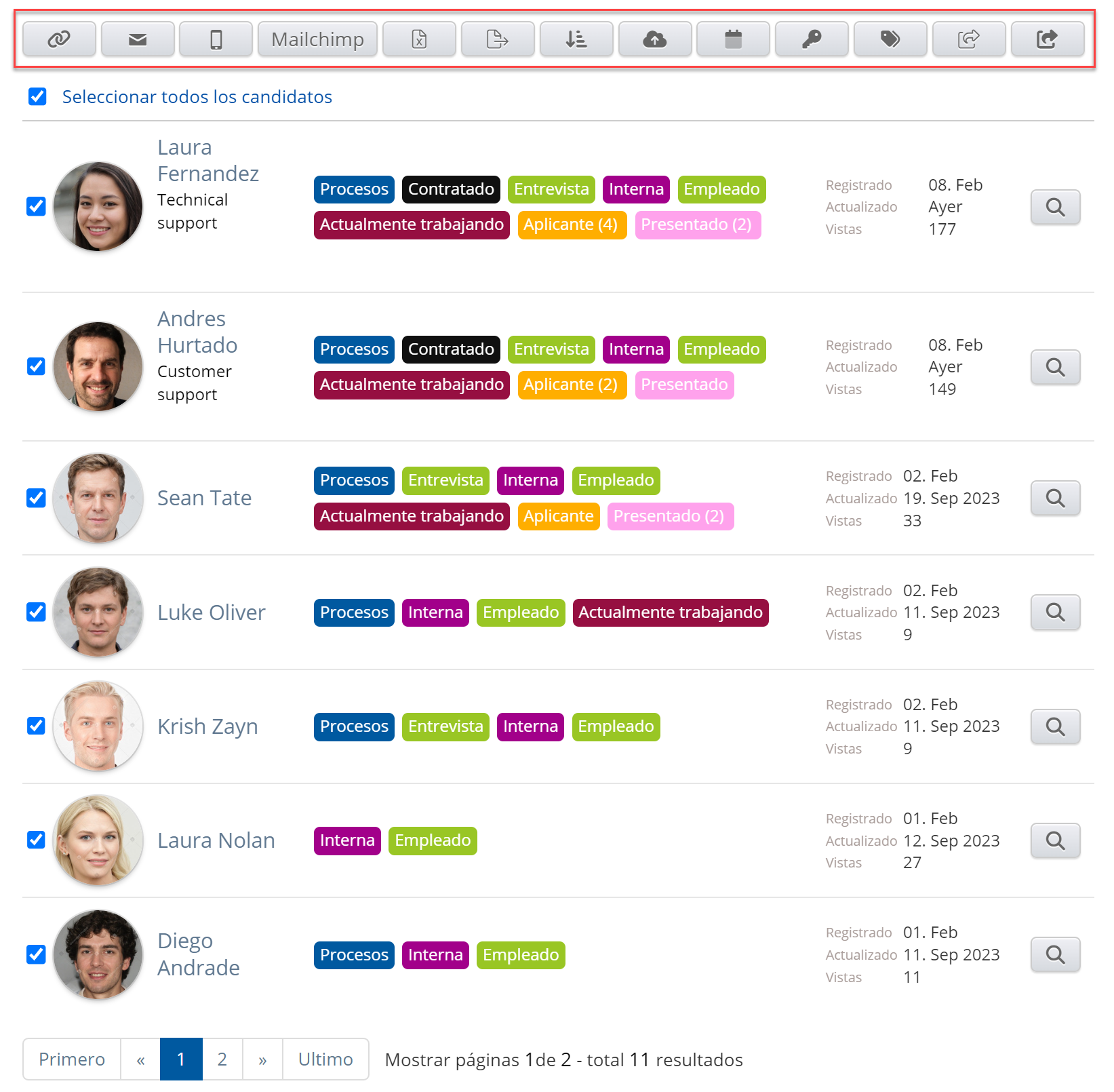Click Laura Nolan's profile photo
The width and height of the screenshot is (1114, 1092).
click(x=98, y=841)
